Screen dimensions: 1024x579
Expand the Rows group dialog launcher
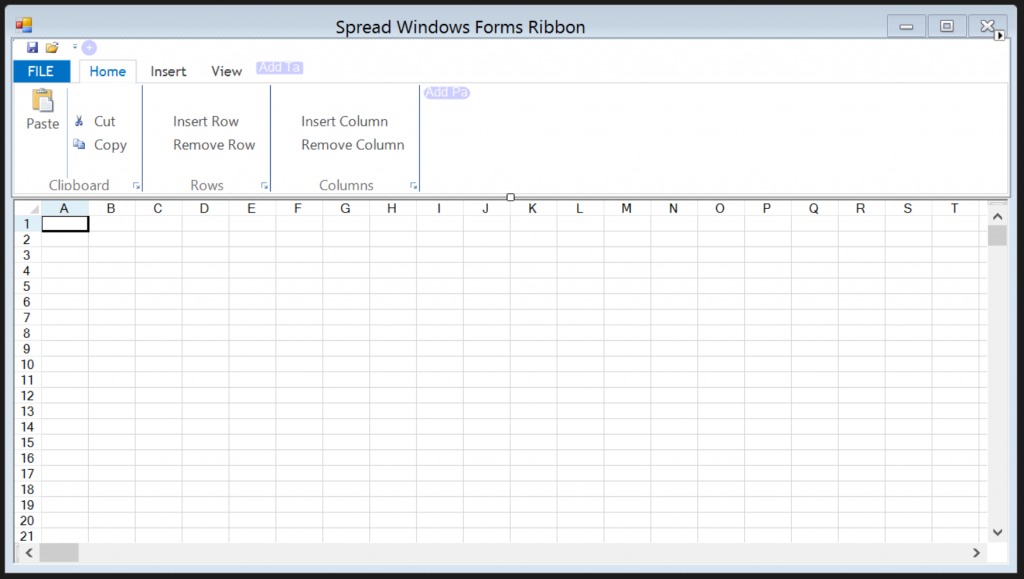point(264,186)
